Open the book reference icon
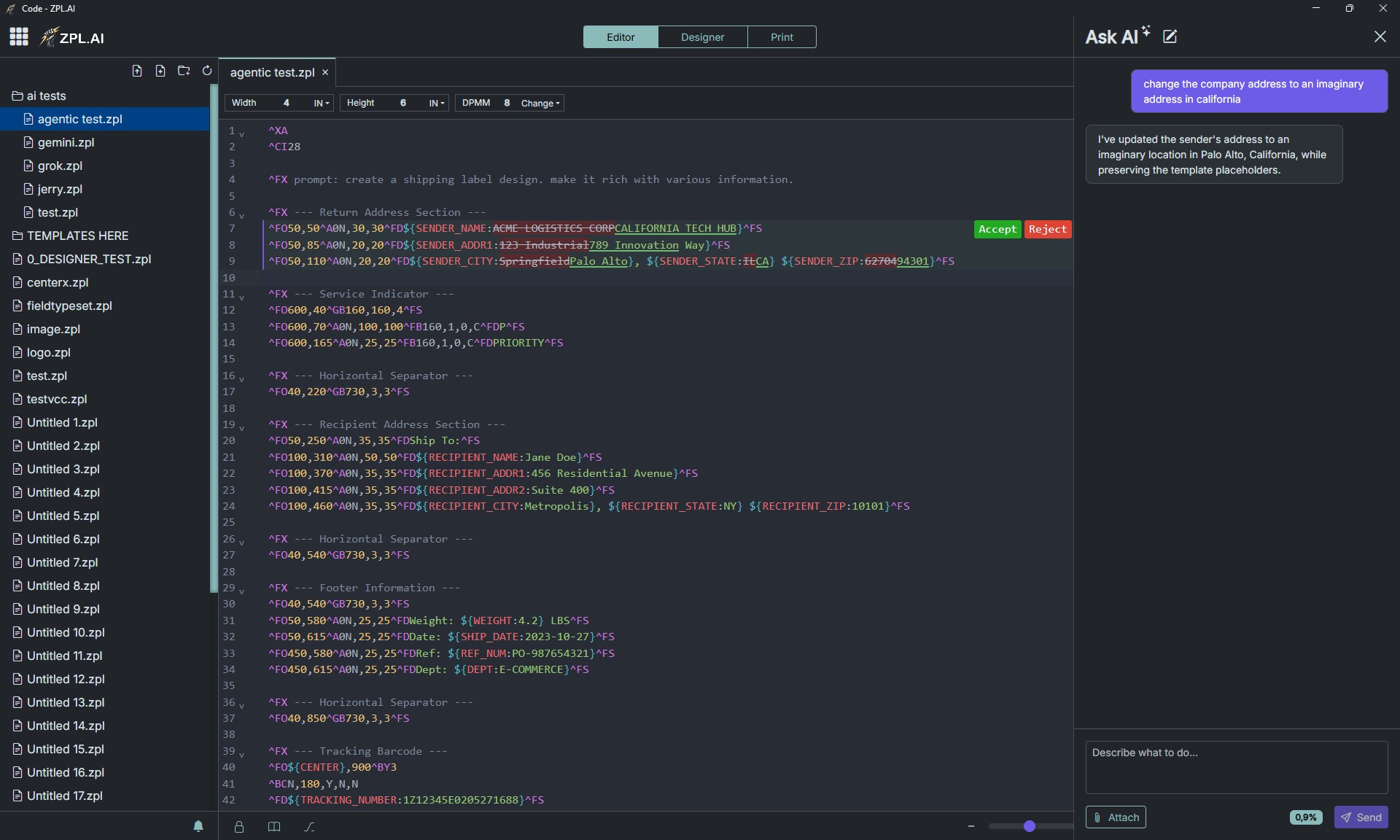1400x840 pixels. click(x=274, y=827)
